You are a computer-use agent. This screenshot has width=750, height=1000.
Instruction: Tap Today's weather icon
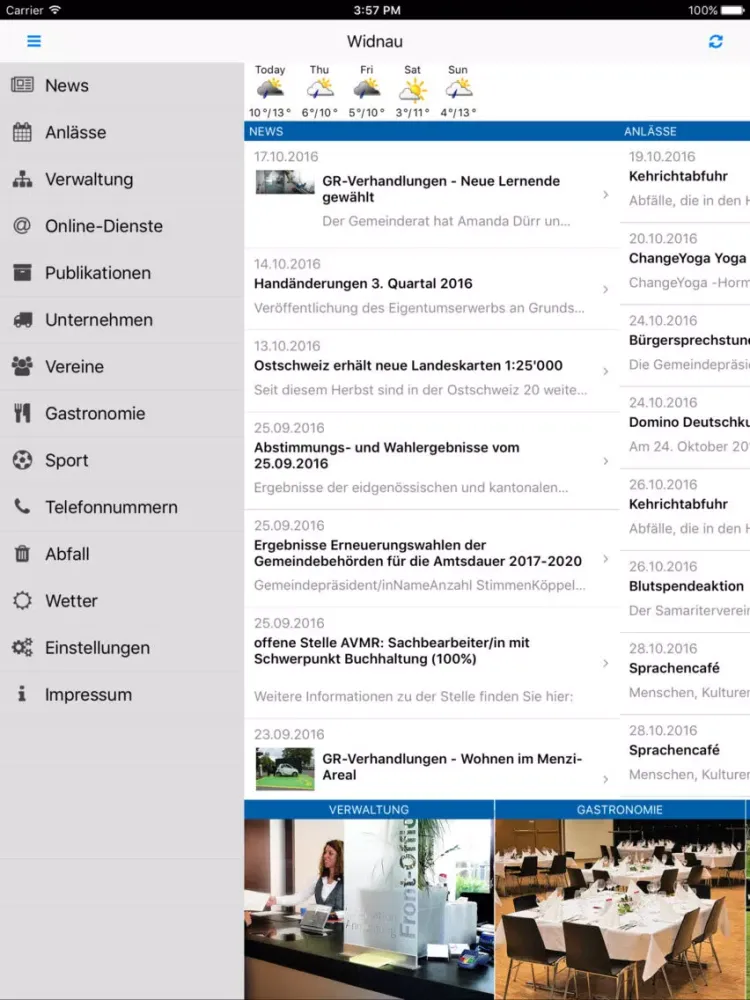point(270,90)
